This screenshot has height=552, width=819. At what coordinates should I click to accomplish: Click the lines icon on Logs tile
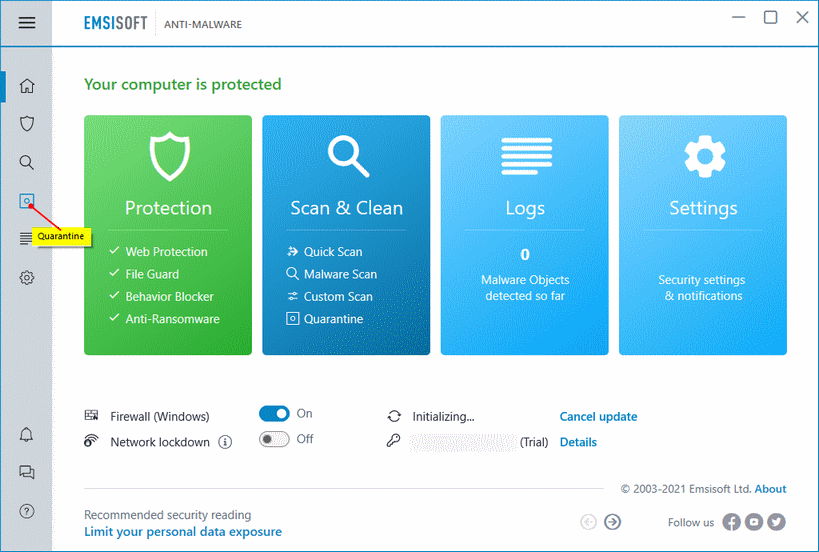click(x=526, y=156)
